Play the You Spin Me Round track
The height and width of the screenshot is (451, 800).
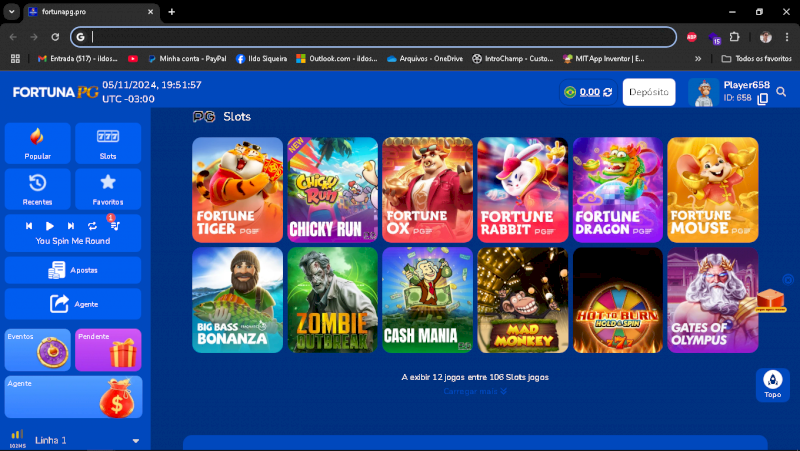click(50, 226)
